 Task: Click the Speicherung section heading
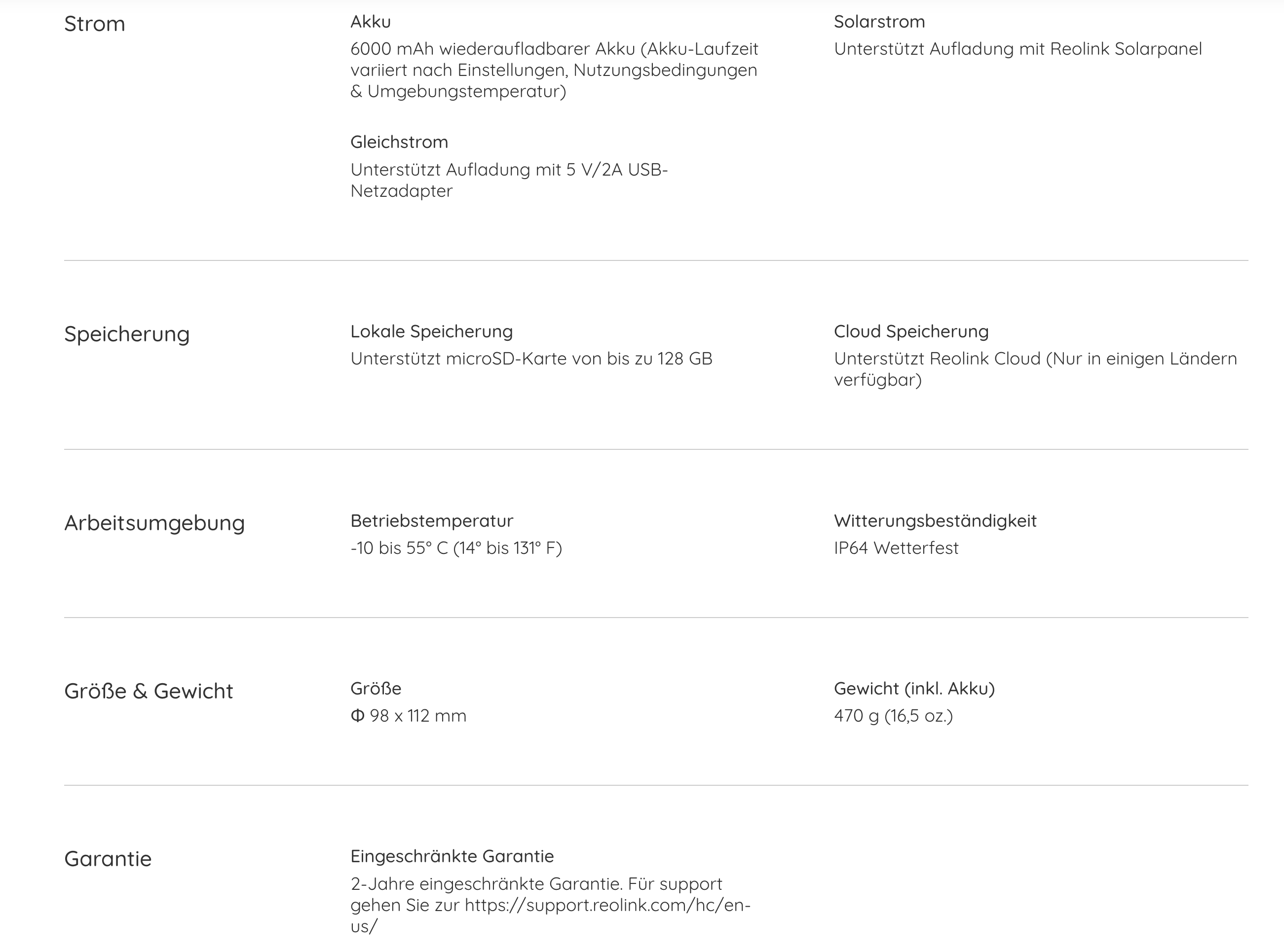127,334
